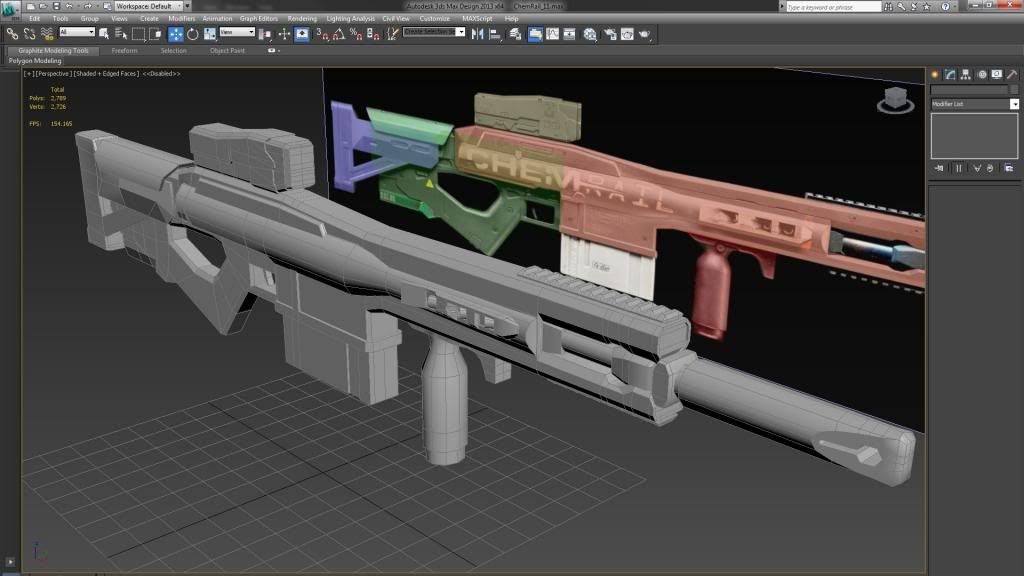The height and width of the screenshot is (576, 1024).
Task: Click the ViewCube in the viewport
Action: (x=895, y=101)
